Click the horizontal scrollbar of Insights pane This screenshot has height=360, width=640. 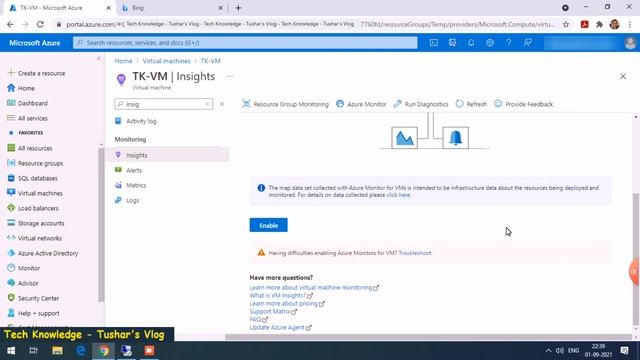pyautogui.click(x=428, y=337)
